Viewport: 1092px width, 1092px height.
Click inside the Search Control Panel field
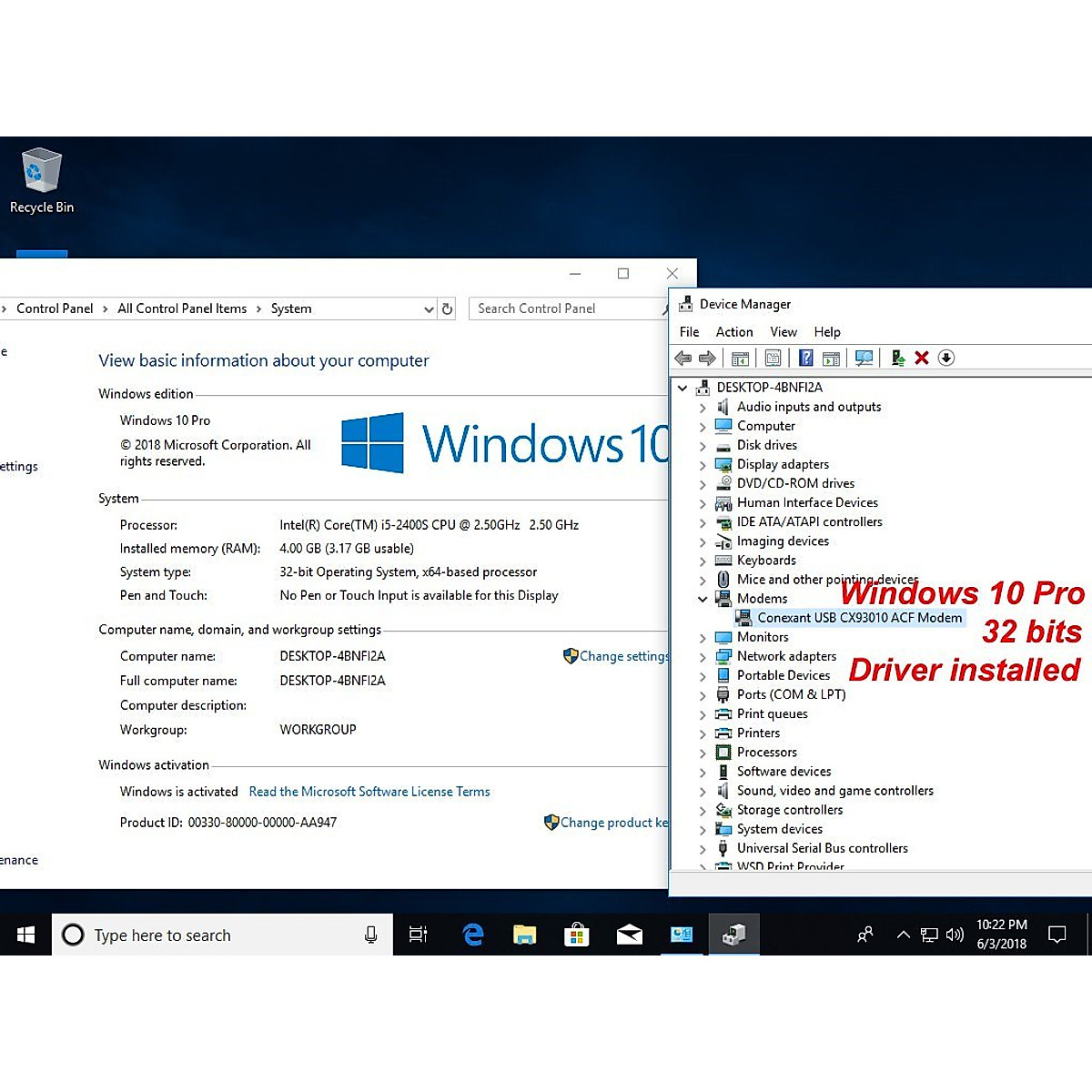[555, 308]
